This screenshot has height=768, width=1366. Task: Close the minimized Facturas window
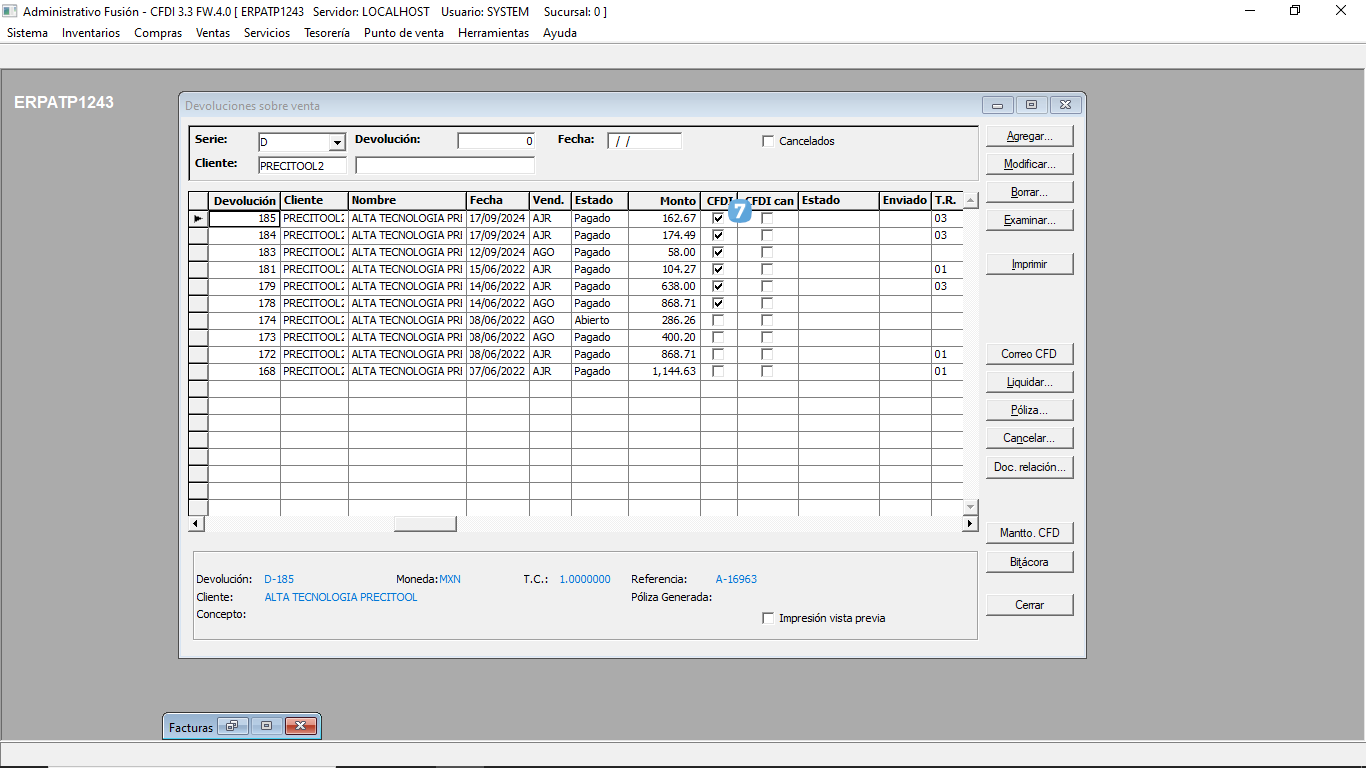coord(301,727)
